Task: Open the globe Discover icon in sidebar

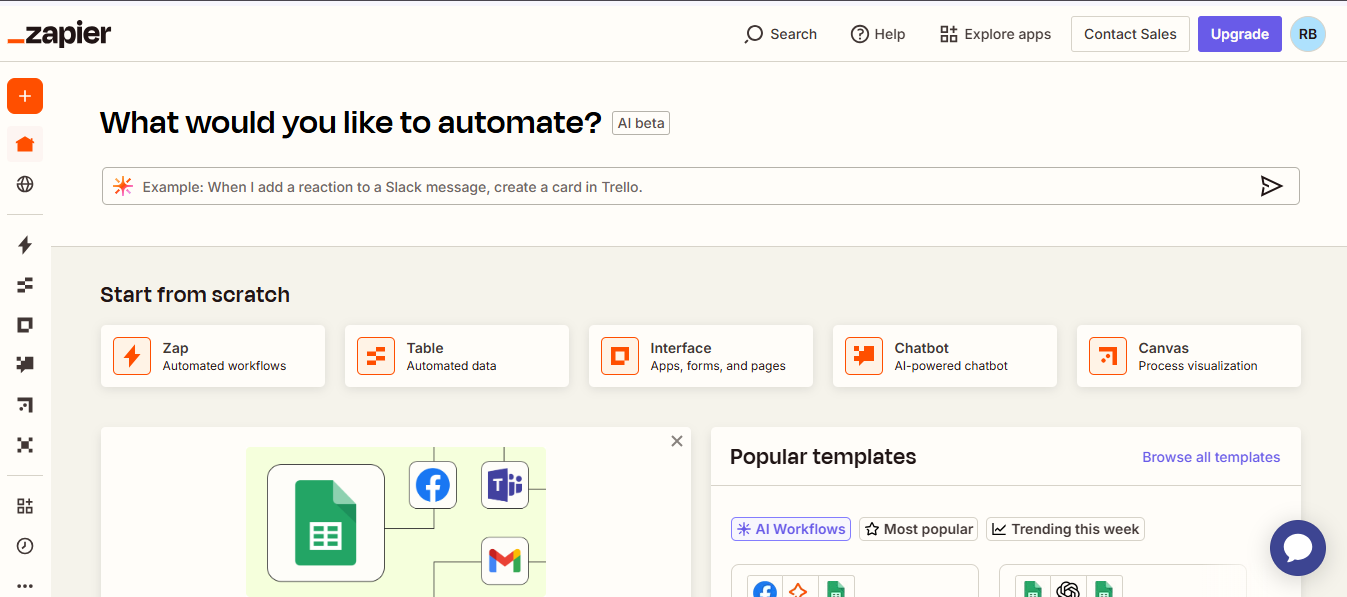Action: tap(25, 184)
